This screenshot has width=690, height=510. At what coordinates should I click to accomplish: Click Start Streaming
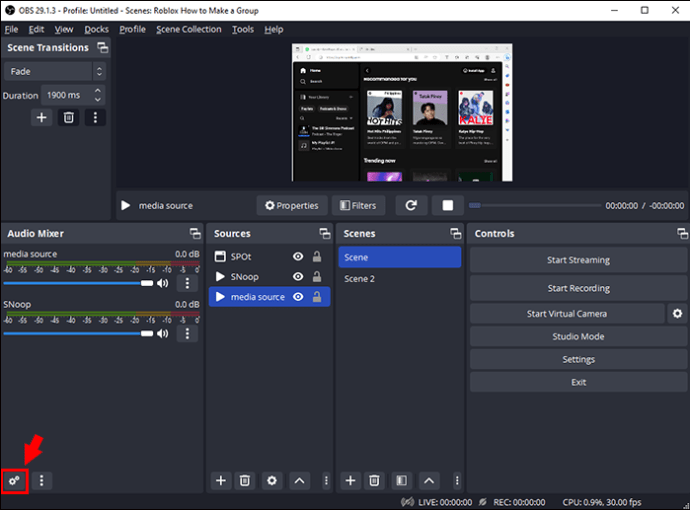tap(578, 260)
